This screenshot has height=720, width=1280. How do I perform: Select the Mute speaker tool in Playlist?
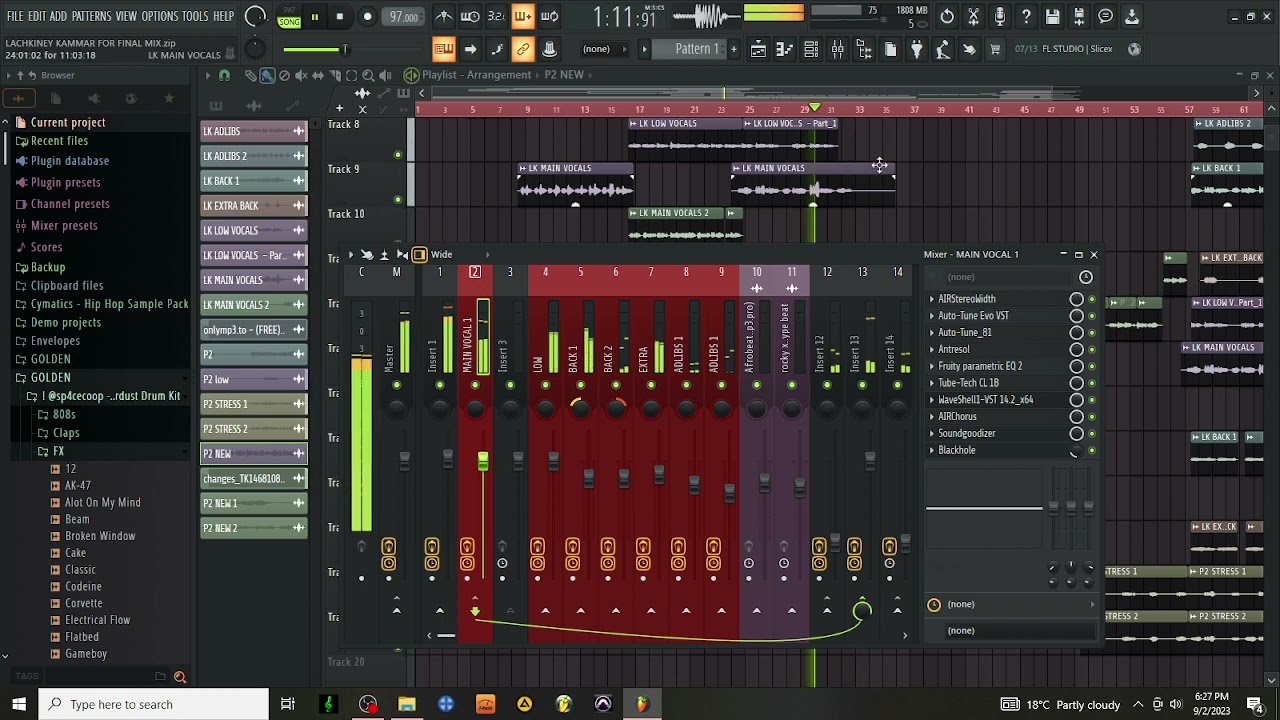pyautogui.click(x=301, y=75)
